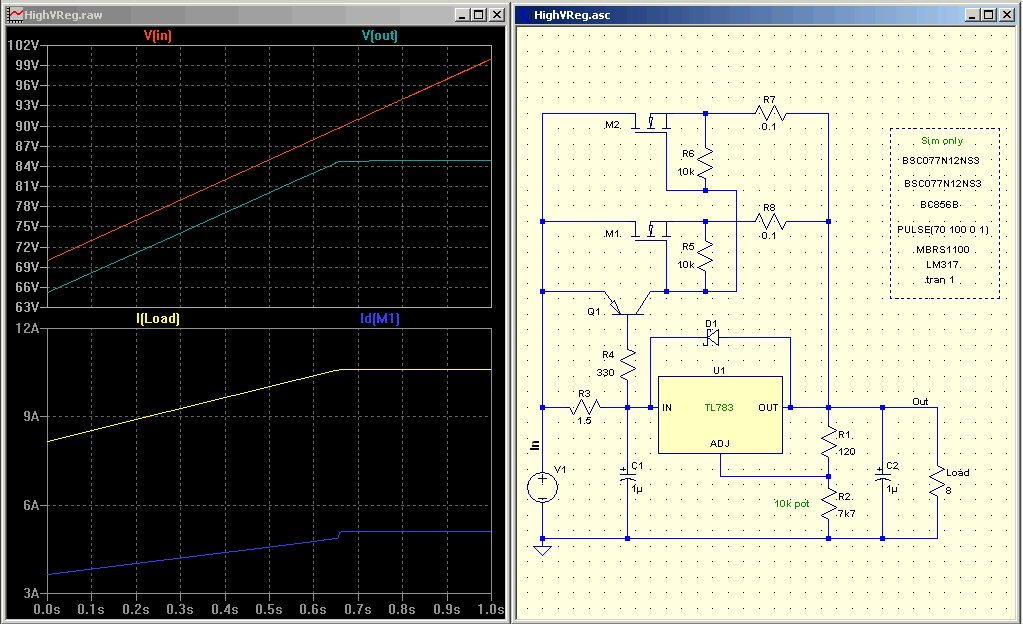This screenshot has width=1023, height=624.
Task: Select transistor Q1 symbol
Action: pyautogui.click(x=627, y=303)
